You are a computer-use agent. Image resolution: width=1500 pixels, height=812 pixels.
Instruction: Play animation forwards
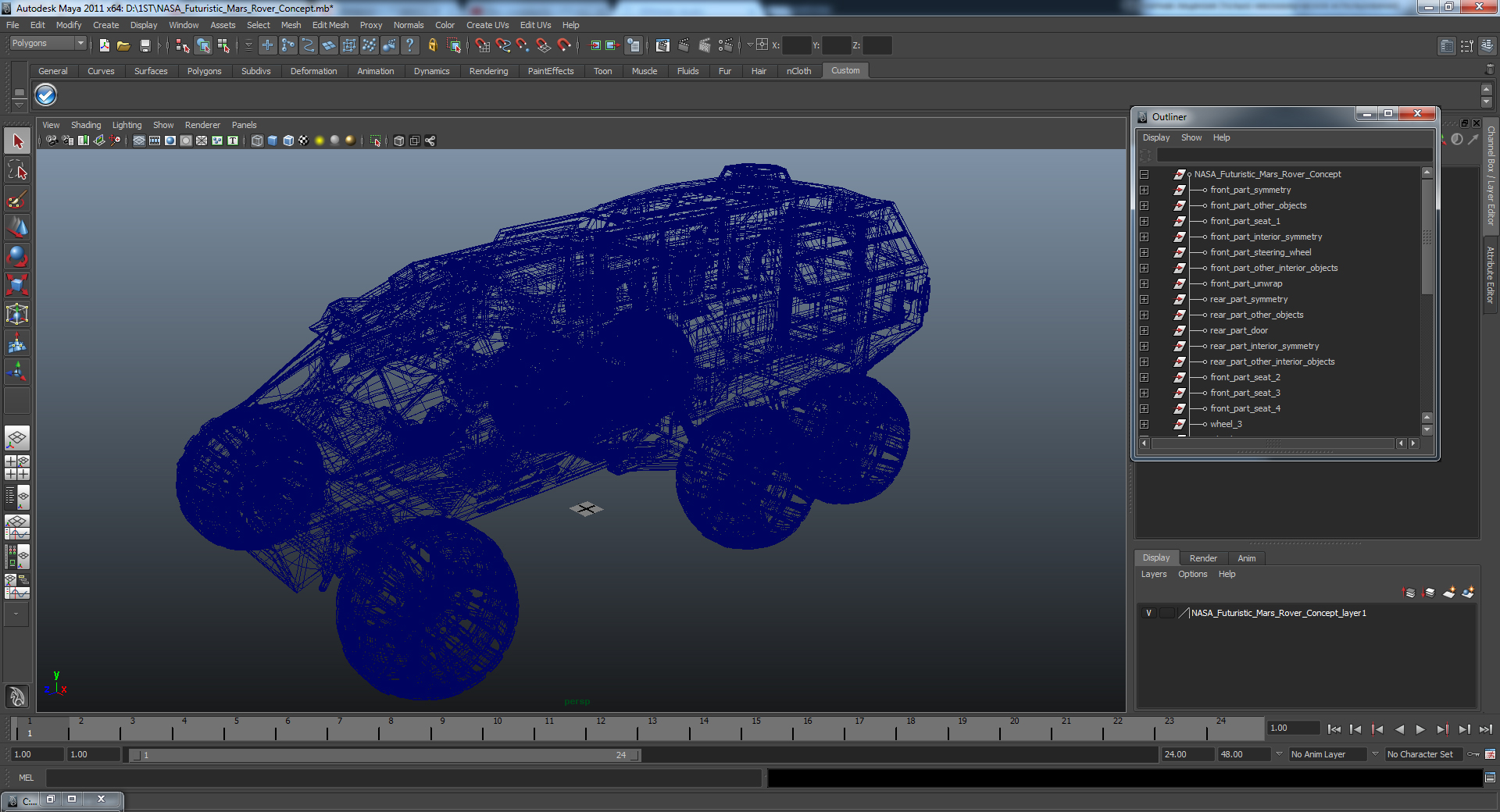[1420, 729]
